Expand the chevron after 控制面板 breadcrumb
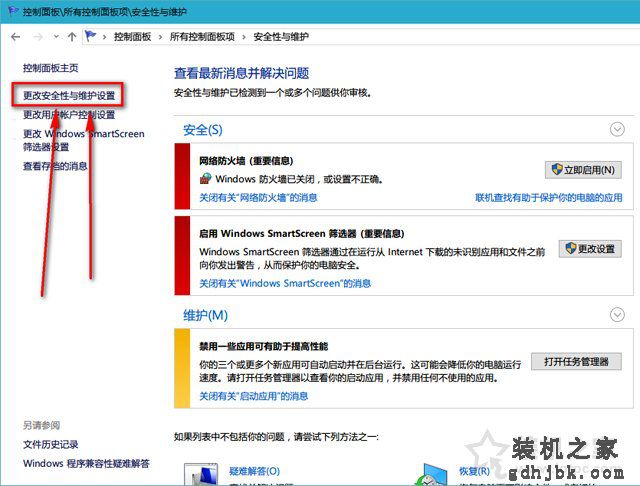Screen dimensions: 640x486 coord(160,38)
